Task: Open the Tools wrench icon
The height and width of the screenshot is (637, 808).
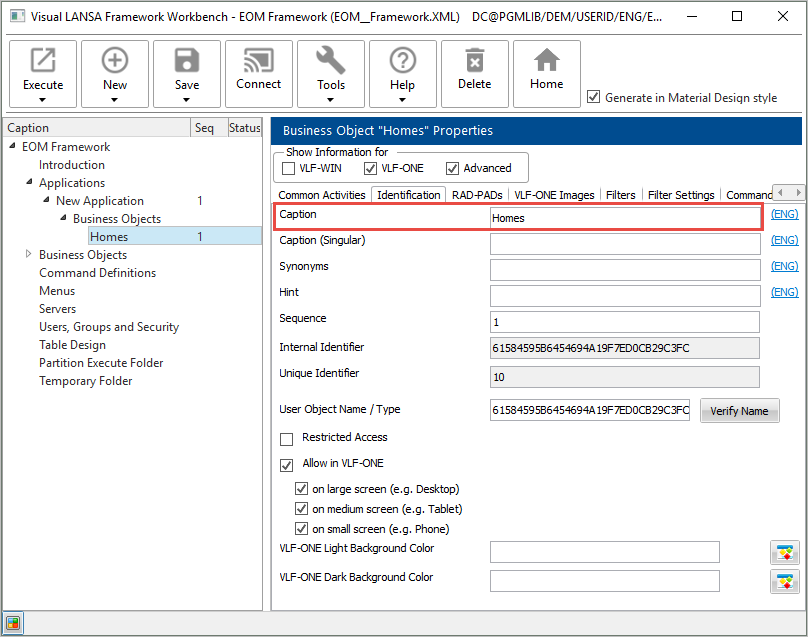Action: click(330, 60)
